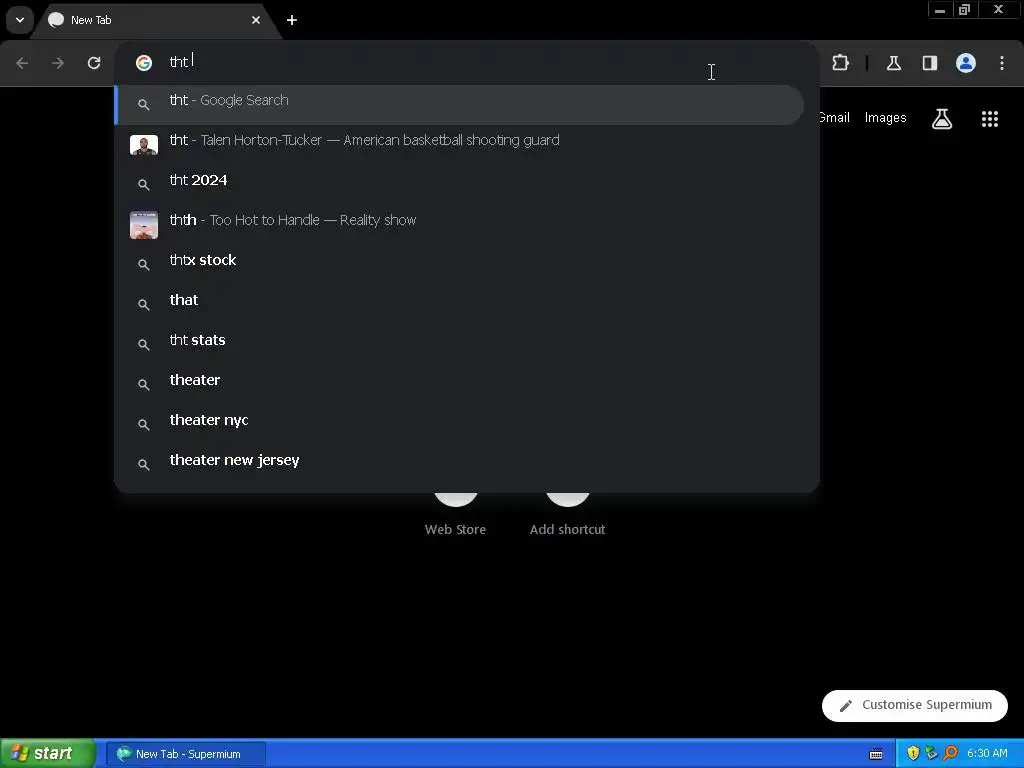Viewport: 1024px width, 768px height.
Task: Go back to previous page
Action: [x=22, y=63]
